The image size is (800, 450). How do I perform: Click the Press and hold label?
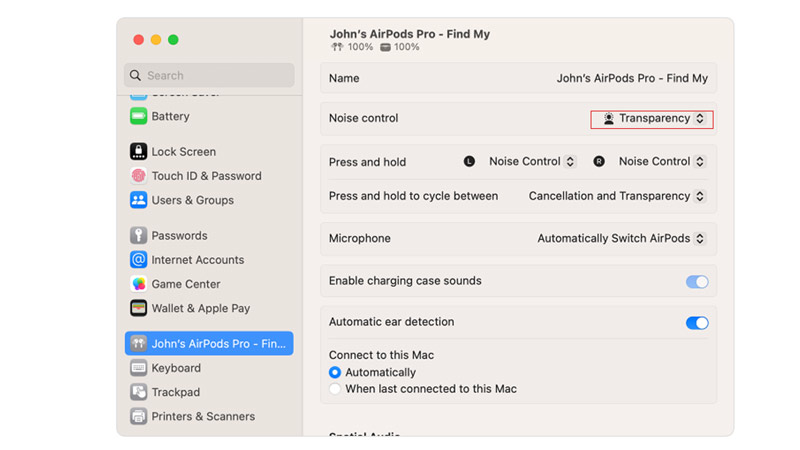click(367, 162)
